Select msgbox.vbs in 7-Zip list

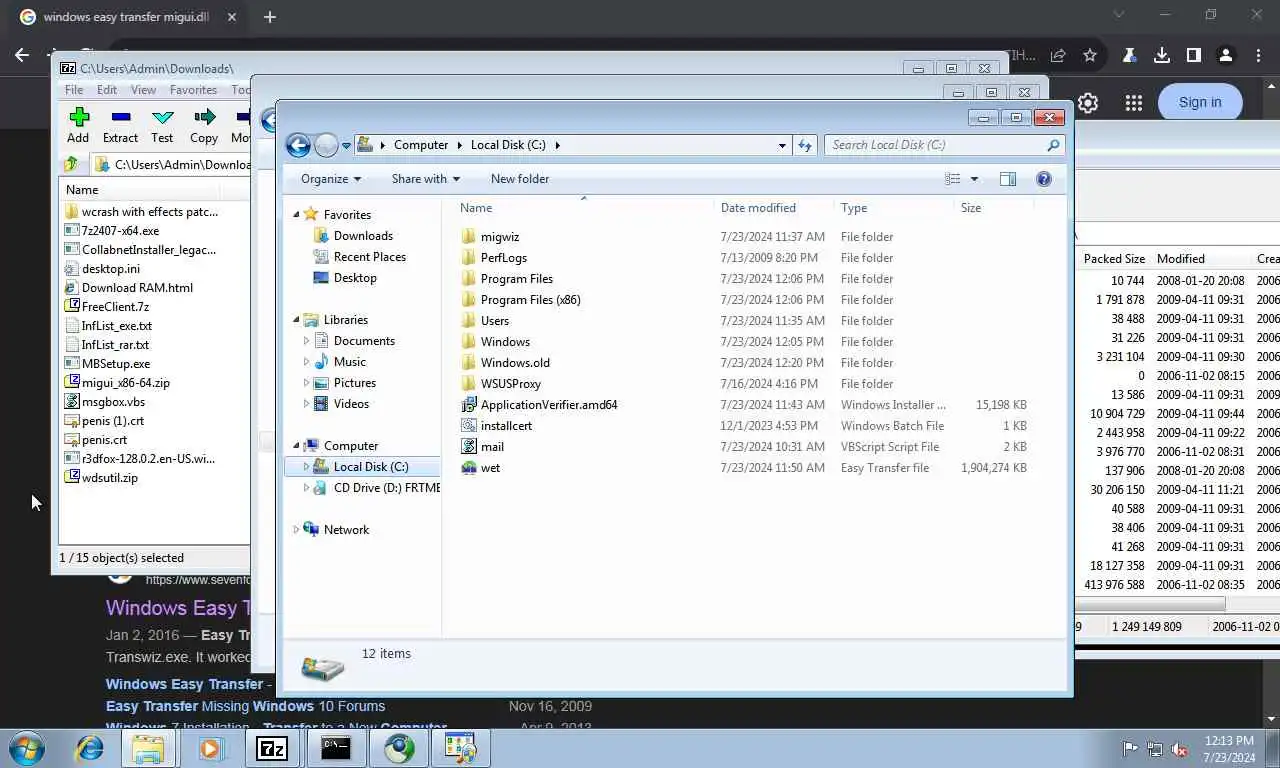pyautogui.click(x=113, y=402)
